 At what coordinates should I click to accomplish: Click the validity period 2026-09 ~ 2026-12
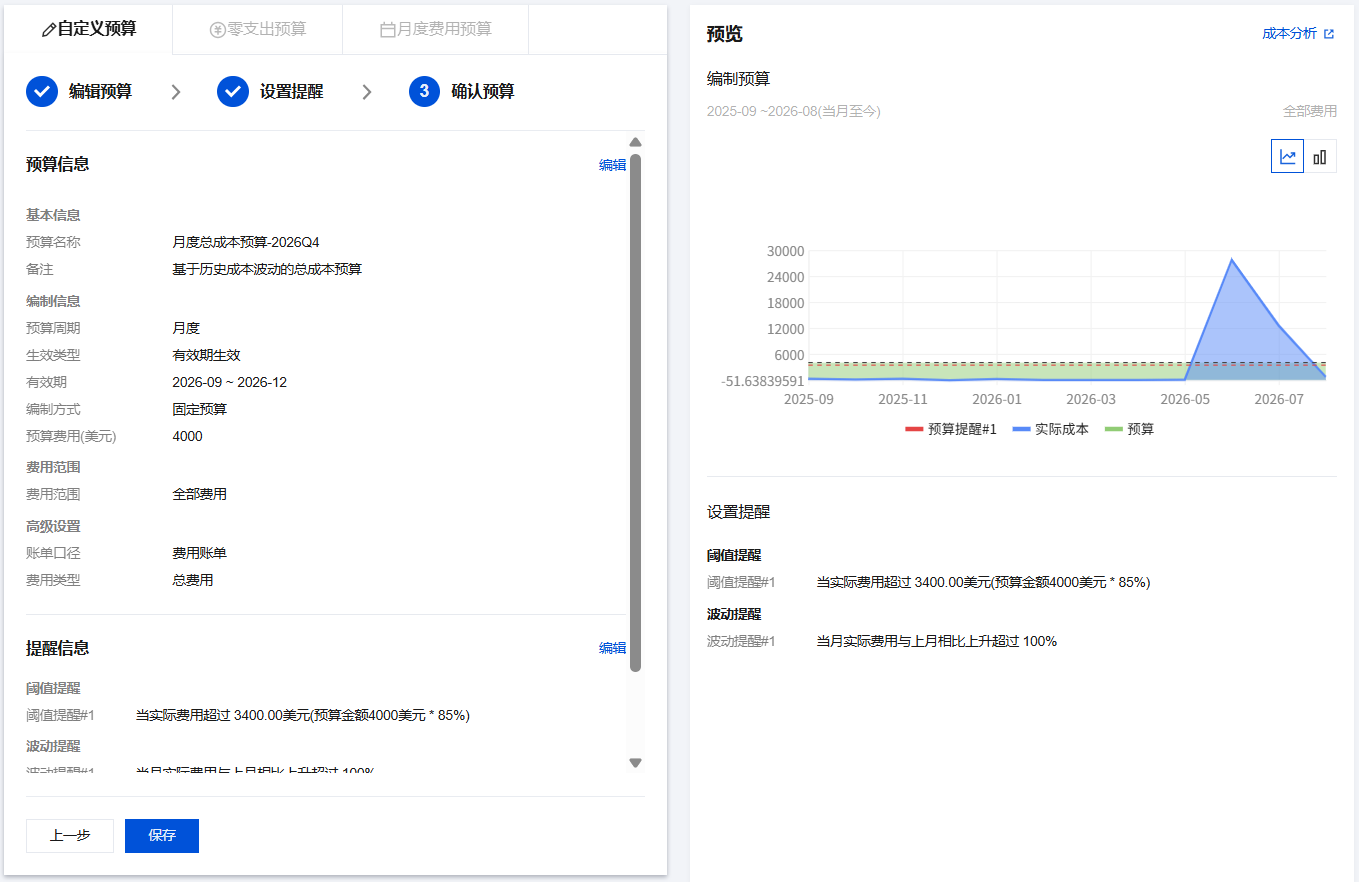230,382
